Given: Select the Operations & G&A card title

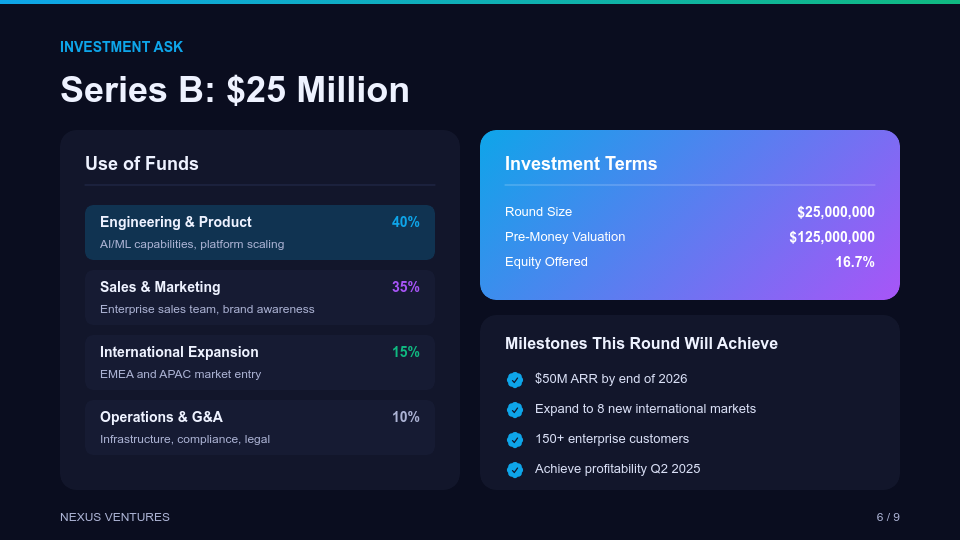Looking at the screenshot, I should [x=161, y=417].
